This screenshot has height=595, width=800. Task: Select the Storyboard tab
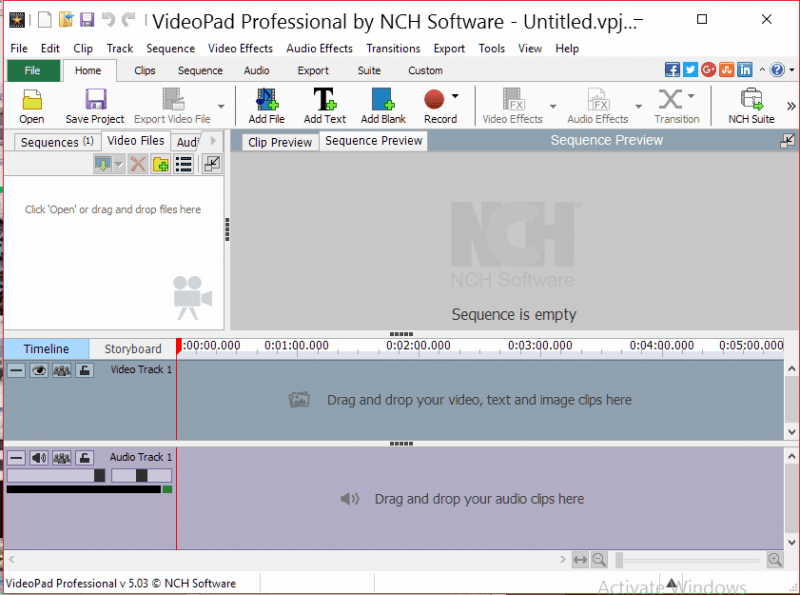[133, 349]
